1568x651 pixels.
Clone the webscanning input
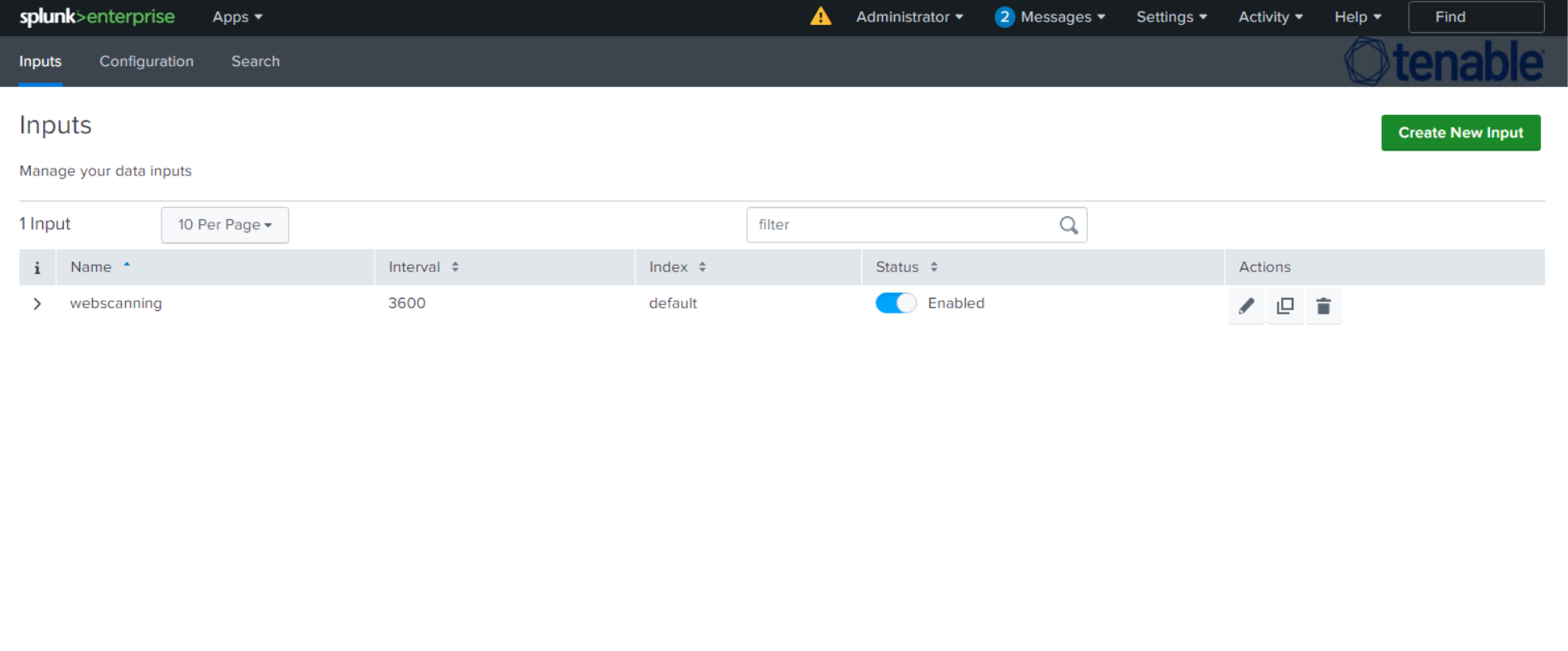coord(1285,306)
